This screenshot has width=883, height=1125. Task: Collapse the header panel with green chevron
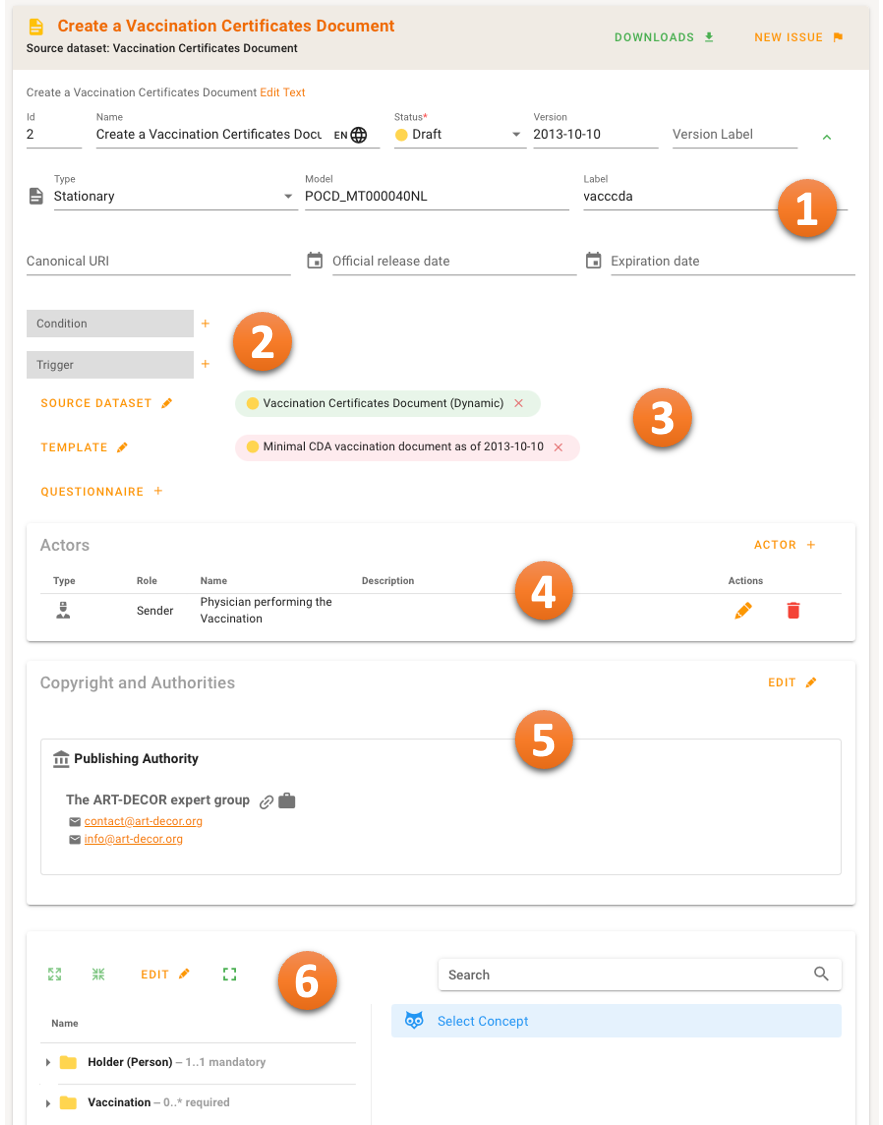click(827, 137)
